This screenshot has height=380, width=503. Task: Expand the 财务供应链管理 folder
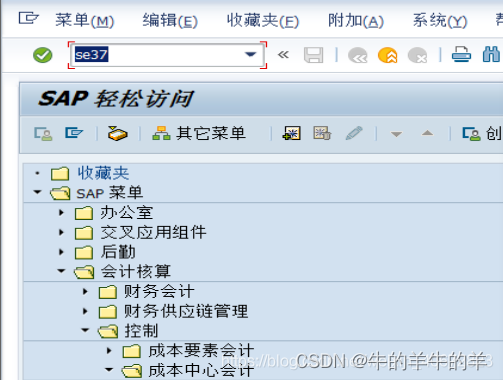85,311
